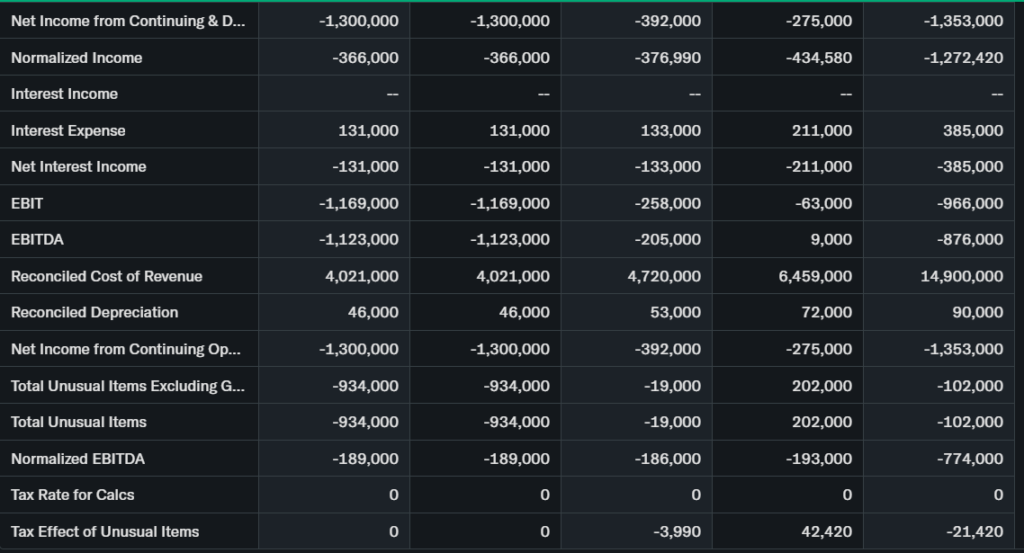1024x553 pixels.
Task: Select the Reconciled Cost of Revenue label
Action: point(106,276)
